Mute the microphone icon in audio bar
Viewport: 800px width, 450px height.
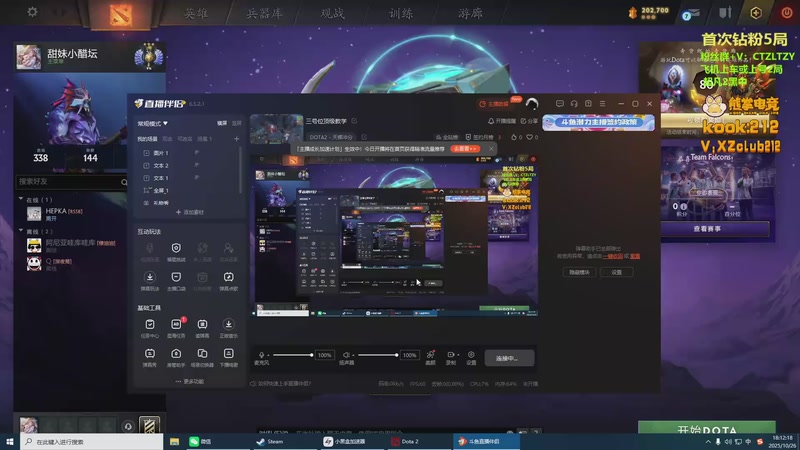[262, 355]
